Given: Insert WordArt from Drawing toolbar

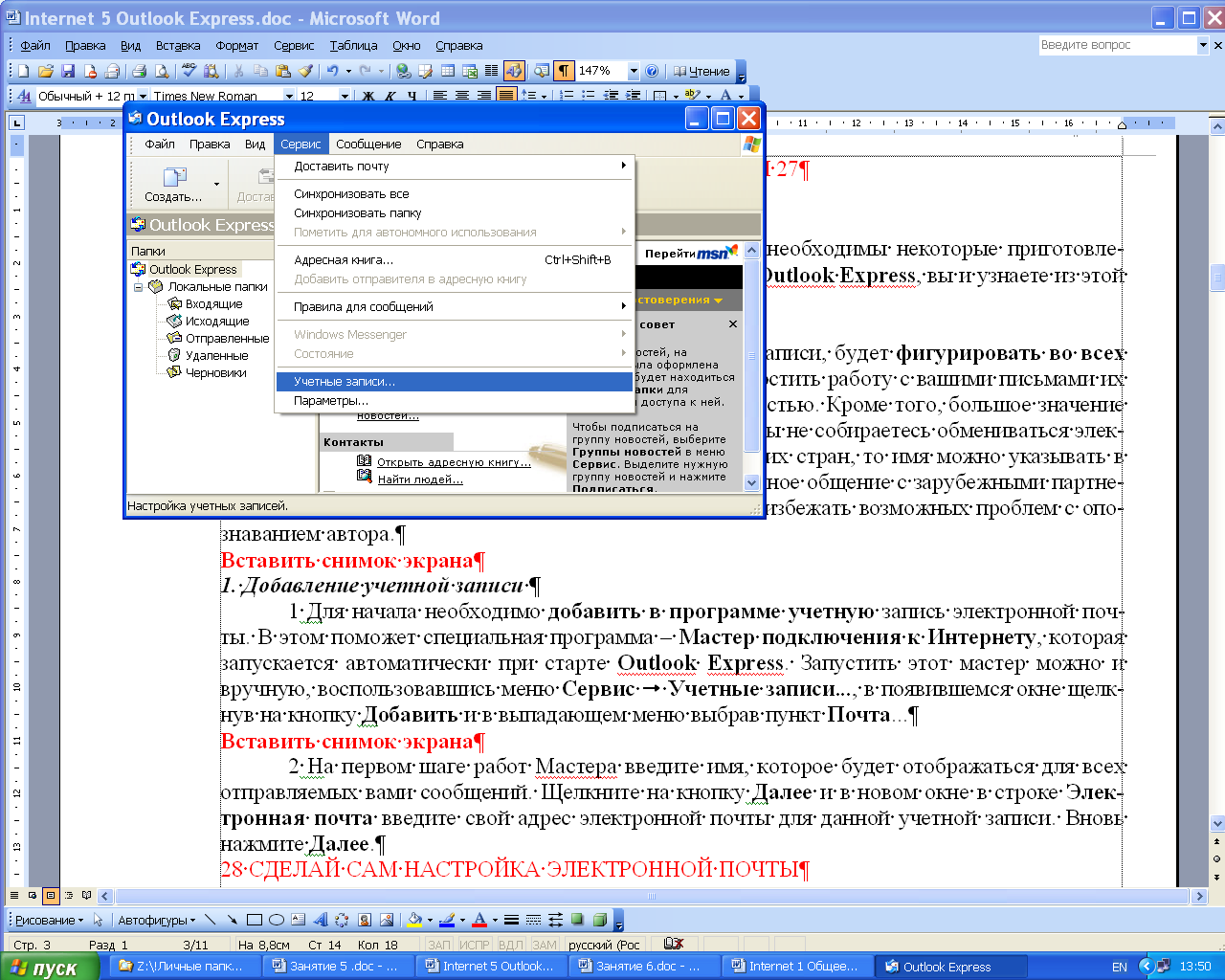Looking at the screenshot, I should coord(321,920).
